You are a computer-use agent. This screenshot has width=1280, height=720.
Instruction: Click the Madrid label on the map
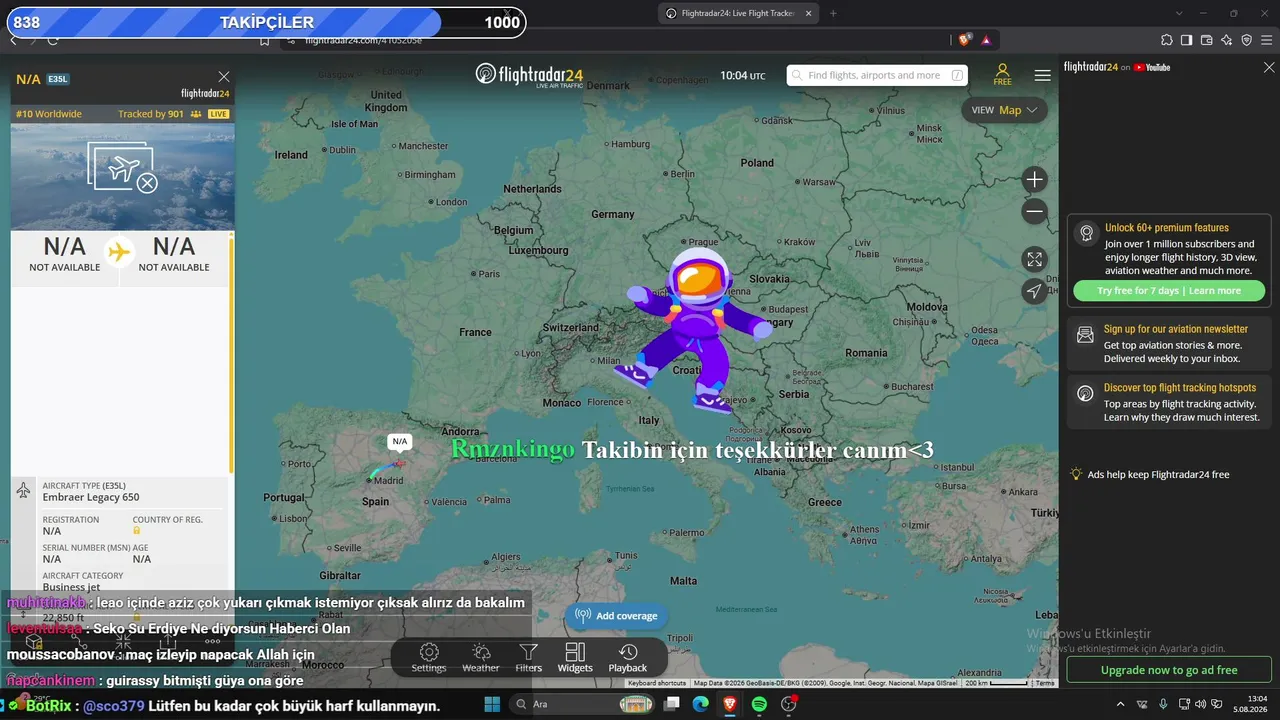tap(388, 481)
